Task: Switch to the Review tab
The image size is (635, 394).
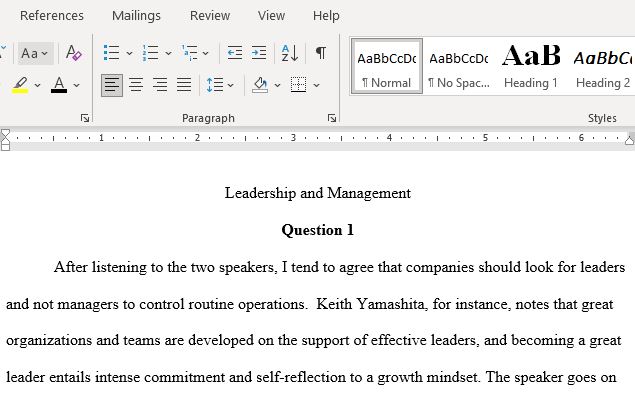Action: [210, 16]
